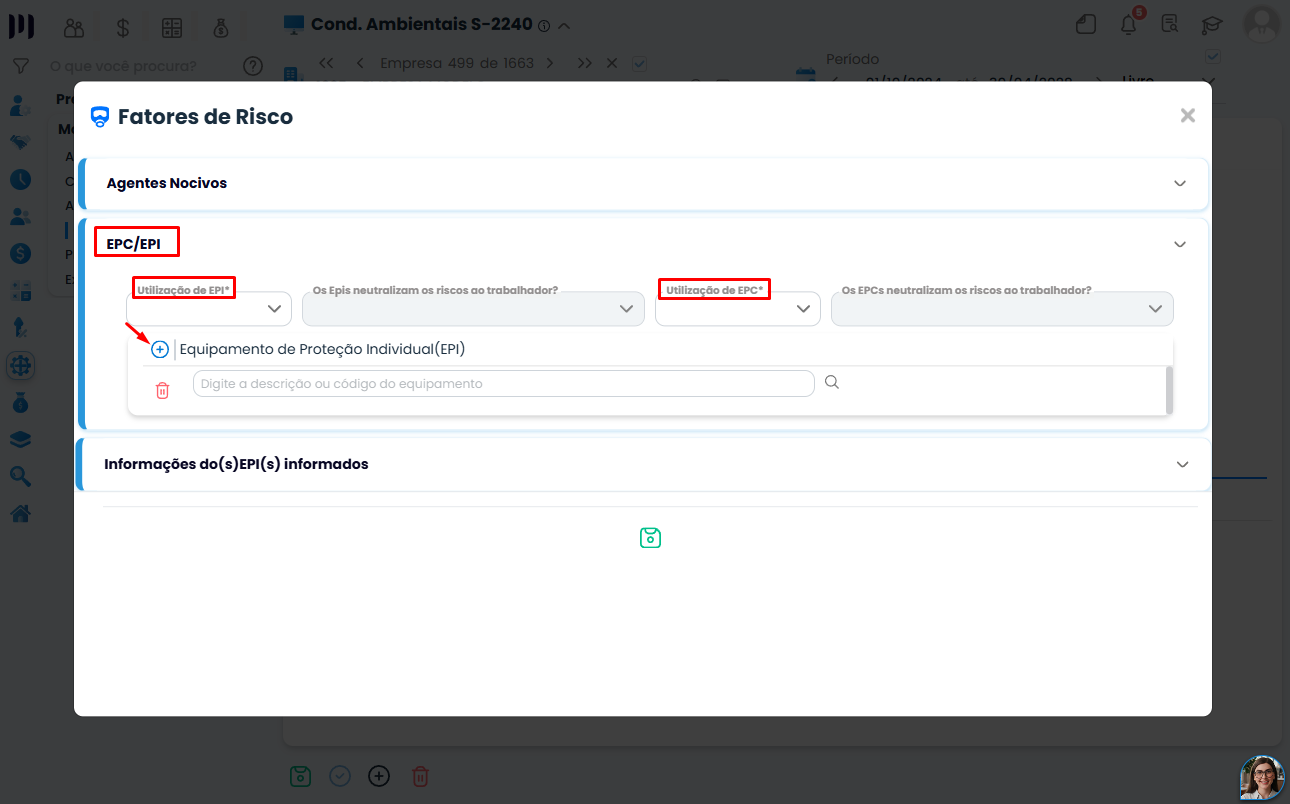1290x804 pixels.
Task: Open the document search icon in top bar
Action: coord(1171,25)
